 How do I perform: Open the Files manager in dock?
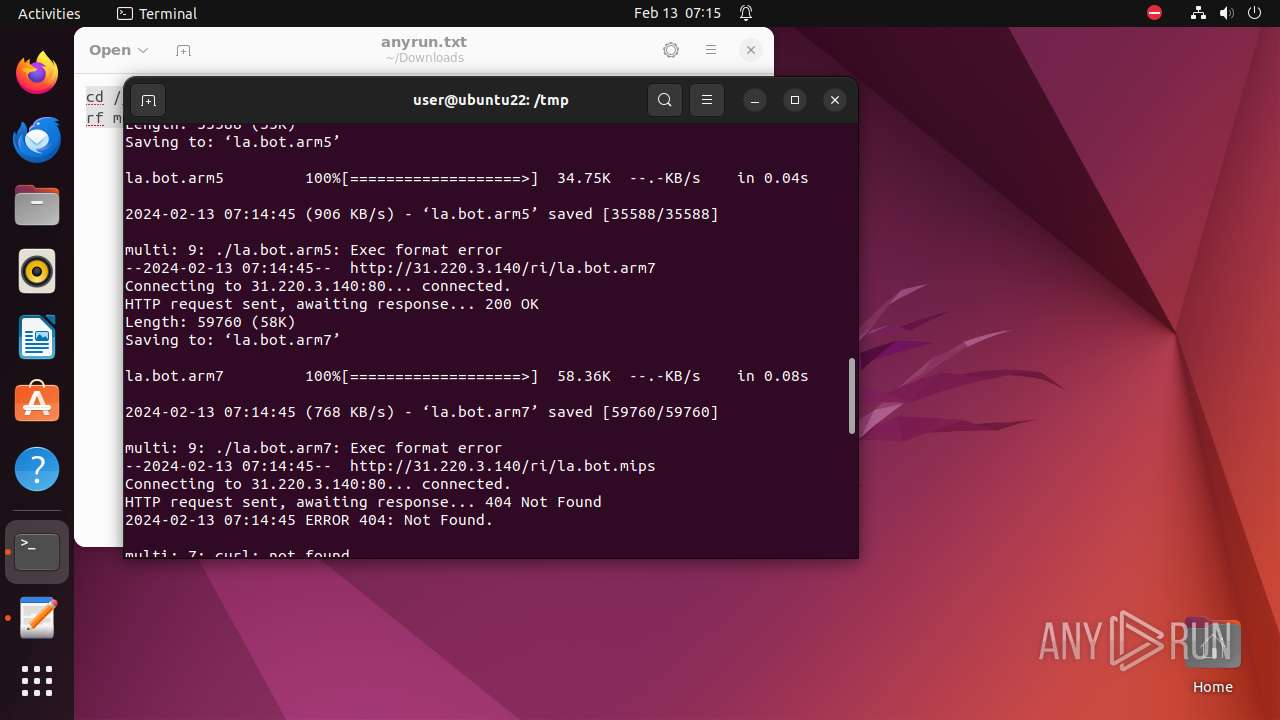click(37, 205)
